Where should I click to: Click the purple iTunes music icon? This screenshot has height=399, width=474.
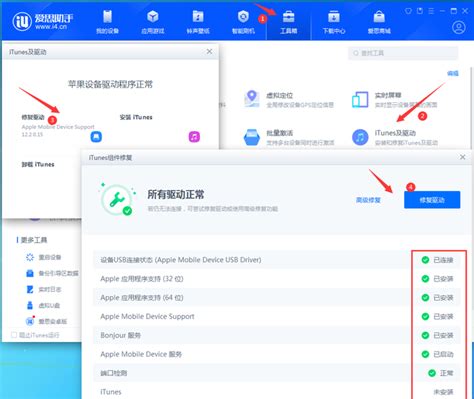194,137
